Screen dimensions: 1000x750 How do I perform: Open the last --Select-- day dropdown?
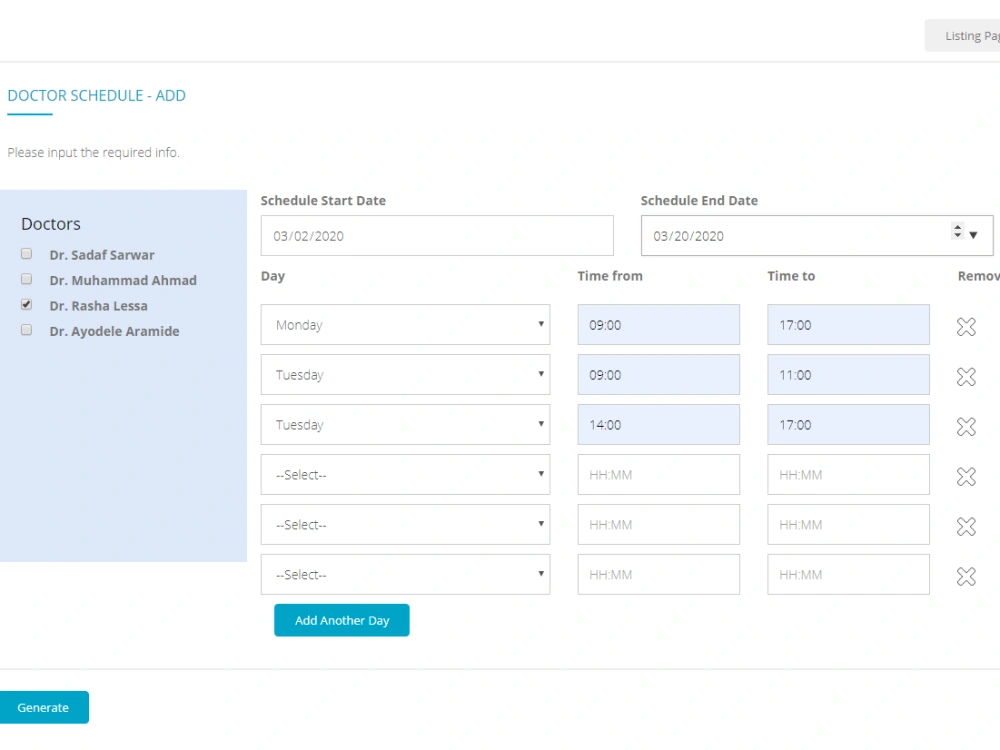coord(405,574)
